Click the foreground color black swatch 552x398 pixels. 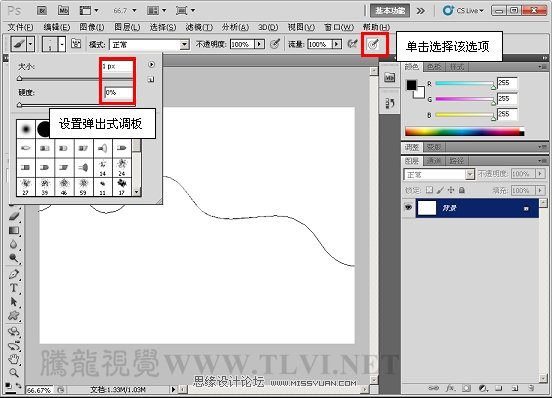point(411,85)
